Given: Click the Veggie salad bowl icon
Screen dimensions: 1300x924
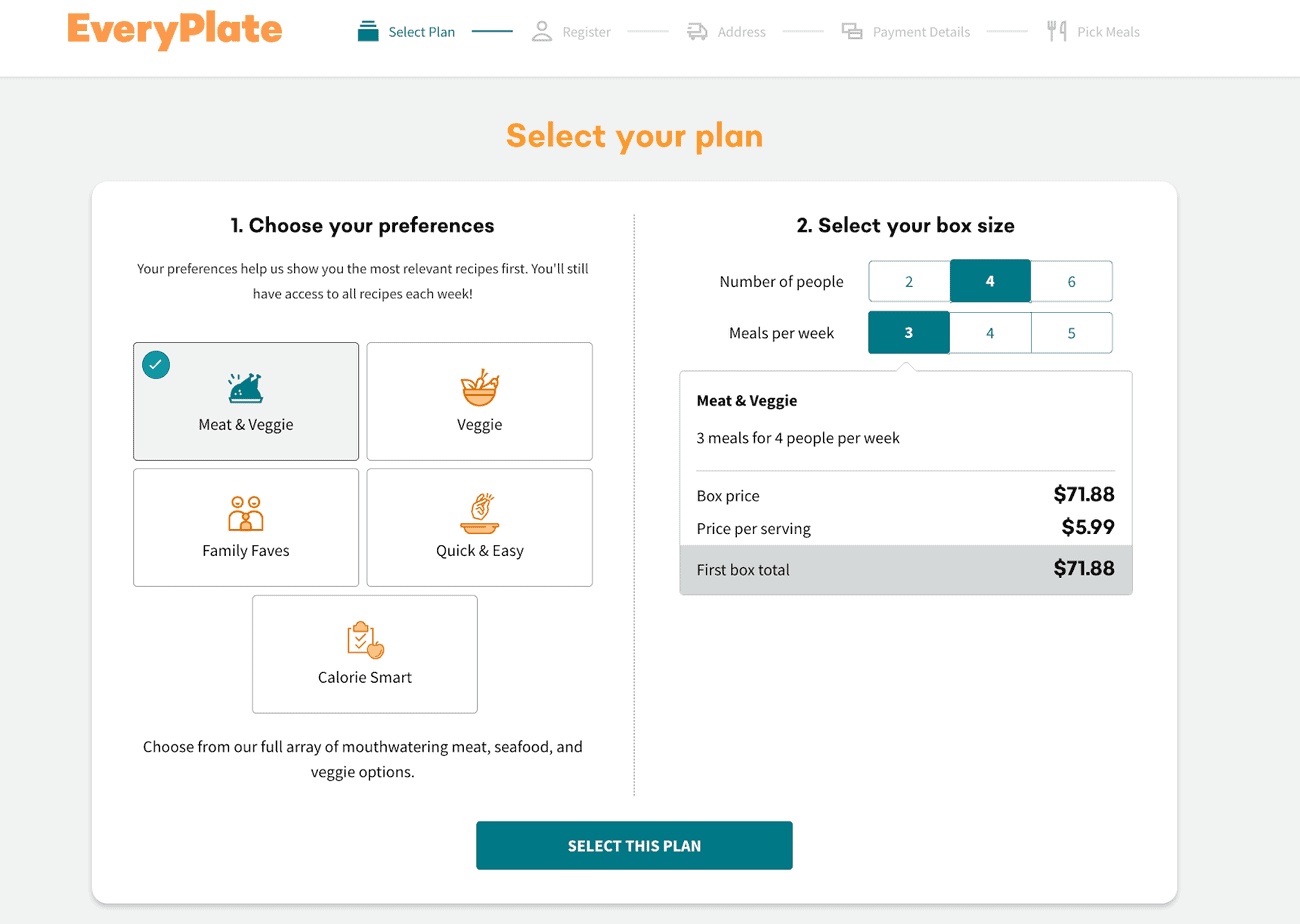Looking at the screenshot, I should (479, 388).
